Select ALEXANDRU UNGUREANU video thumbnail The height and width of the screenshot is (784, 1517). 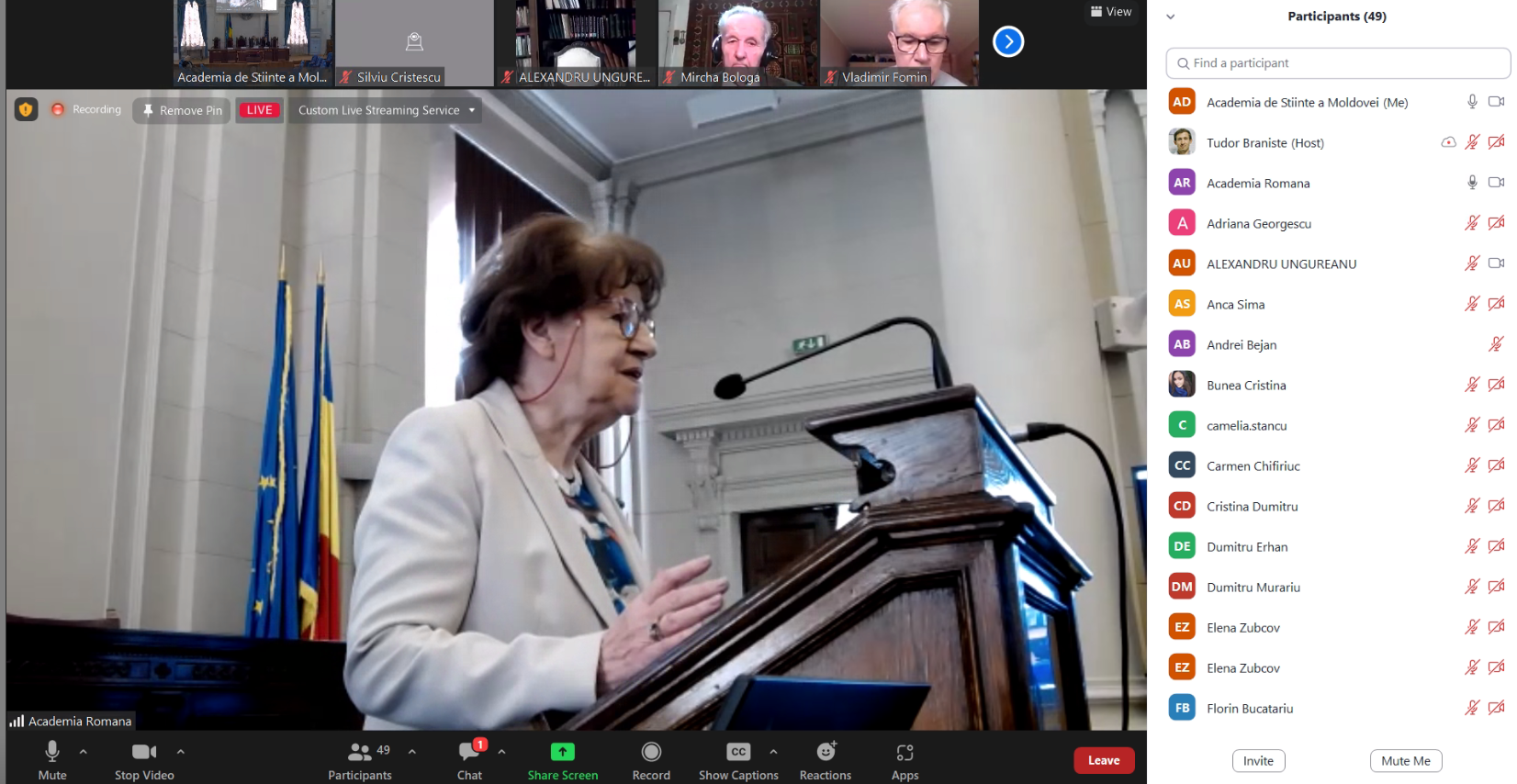[576, 43]
